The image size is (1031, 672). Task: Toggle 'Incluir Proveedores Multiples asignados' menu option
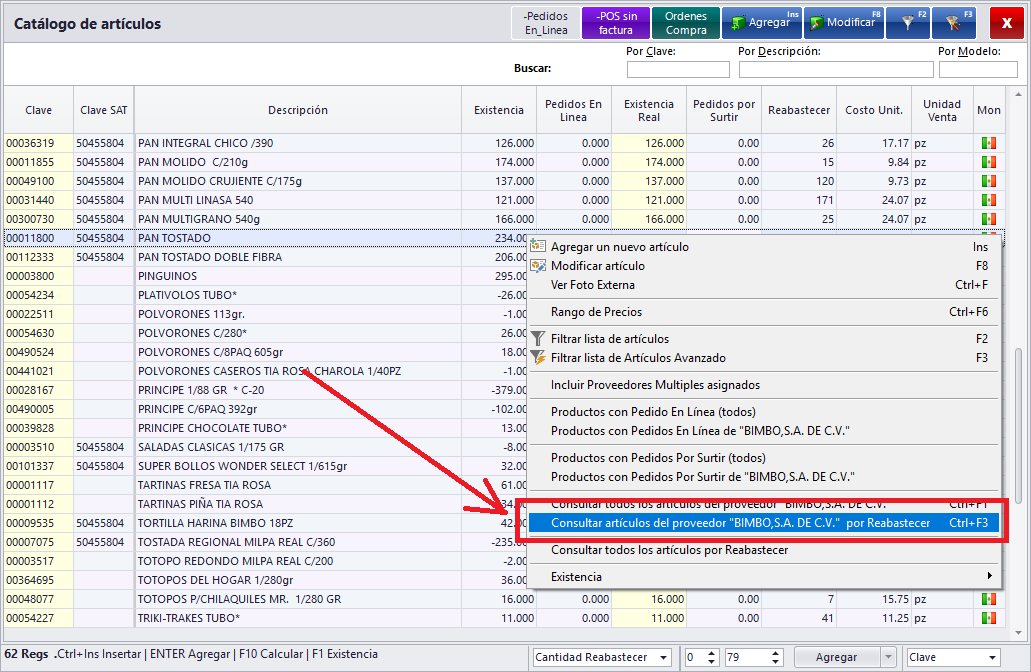tap(655, 385)
